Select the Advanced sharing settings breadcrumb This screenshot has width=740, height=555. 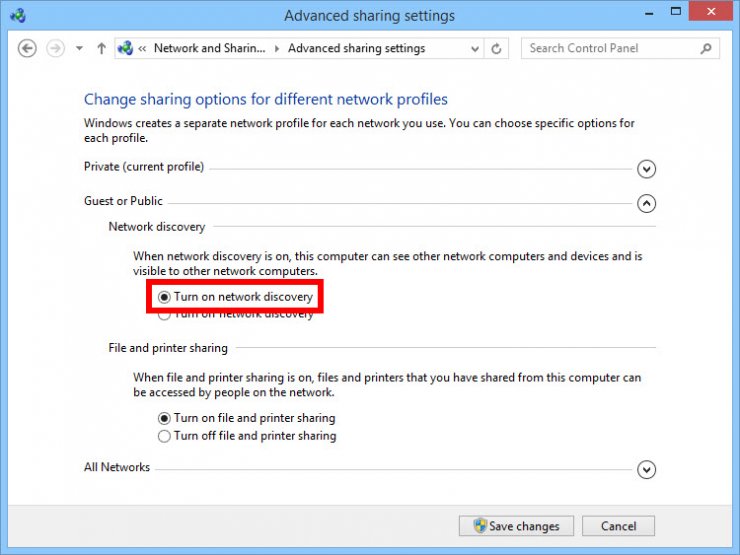356,48
